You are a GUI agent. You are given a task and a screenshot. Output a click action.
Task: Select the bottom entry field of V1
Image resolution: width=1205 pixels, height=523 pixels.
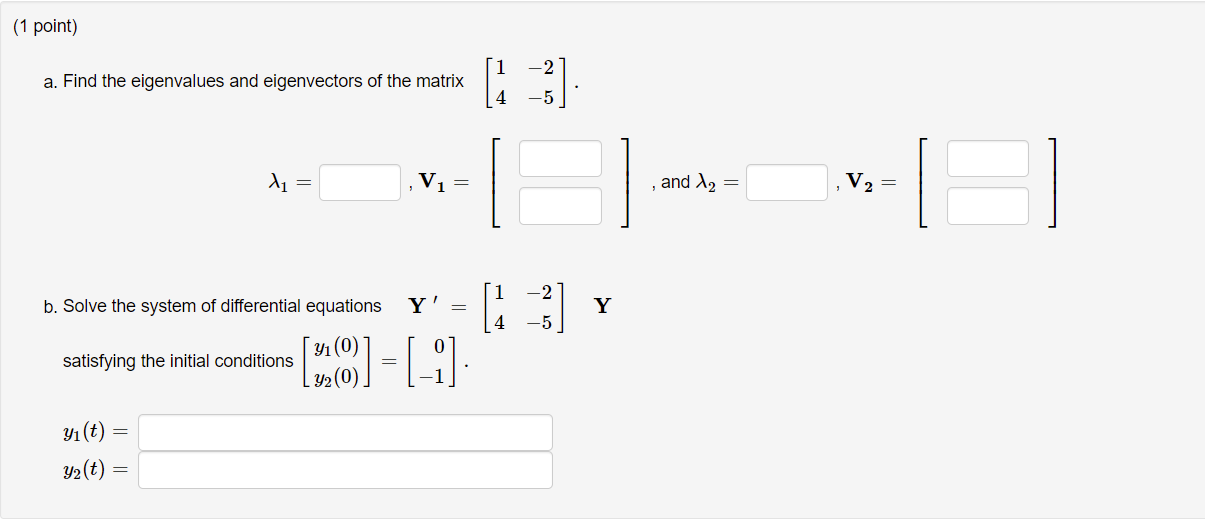[x=560, y=206]
